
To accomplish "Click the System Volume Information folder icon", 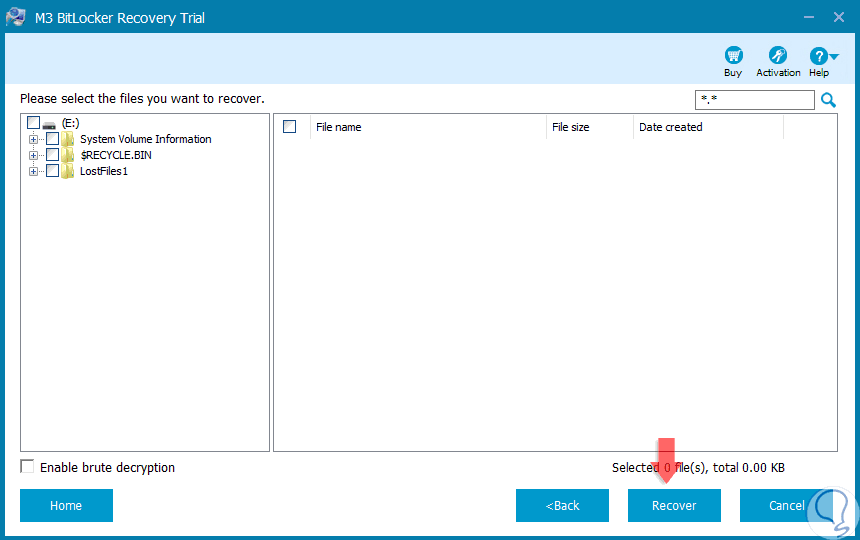I will coord(67,139).
